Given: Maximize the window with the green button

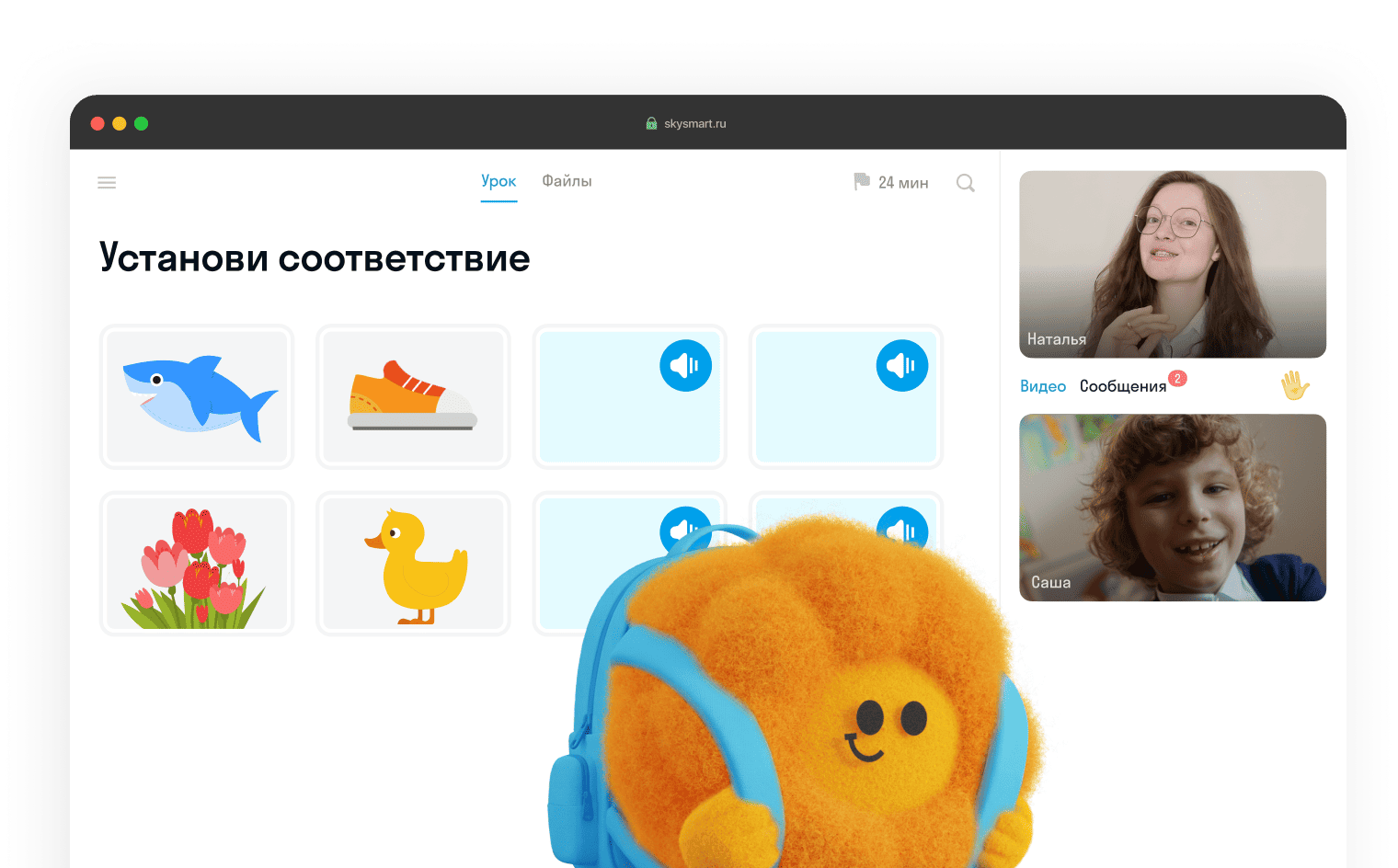Looking at the screenshot, I should pyautogui.click(x=142, y=123).
